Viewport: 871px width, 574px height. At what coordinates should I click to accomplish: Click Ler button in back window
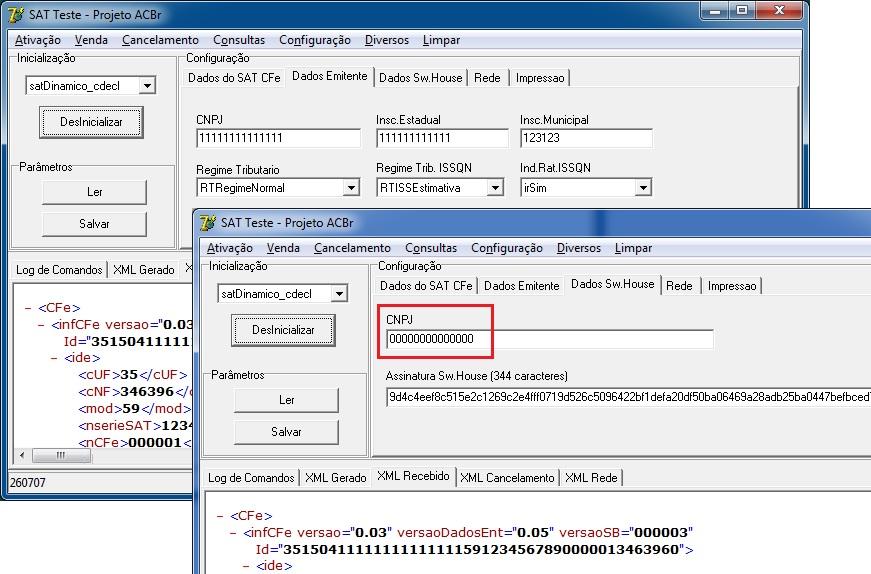coord(94,192)
